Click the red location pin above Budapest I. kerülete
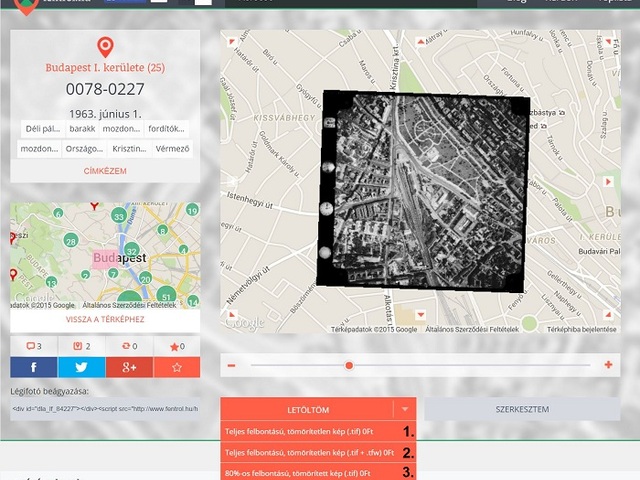The height and width of the screenshot is (480, 640). coord(105,47)
